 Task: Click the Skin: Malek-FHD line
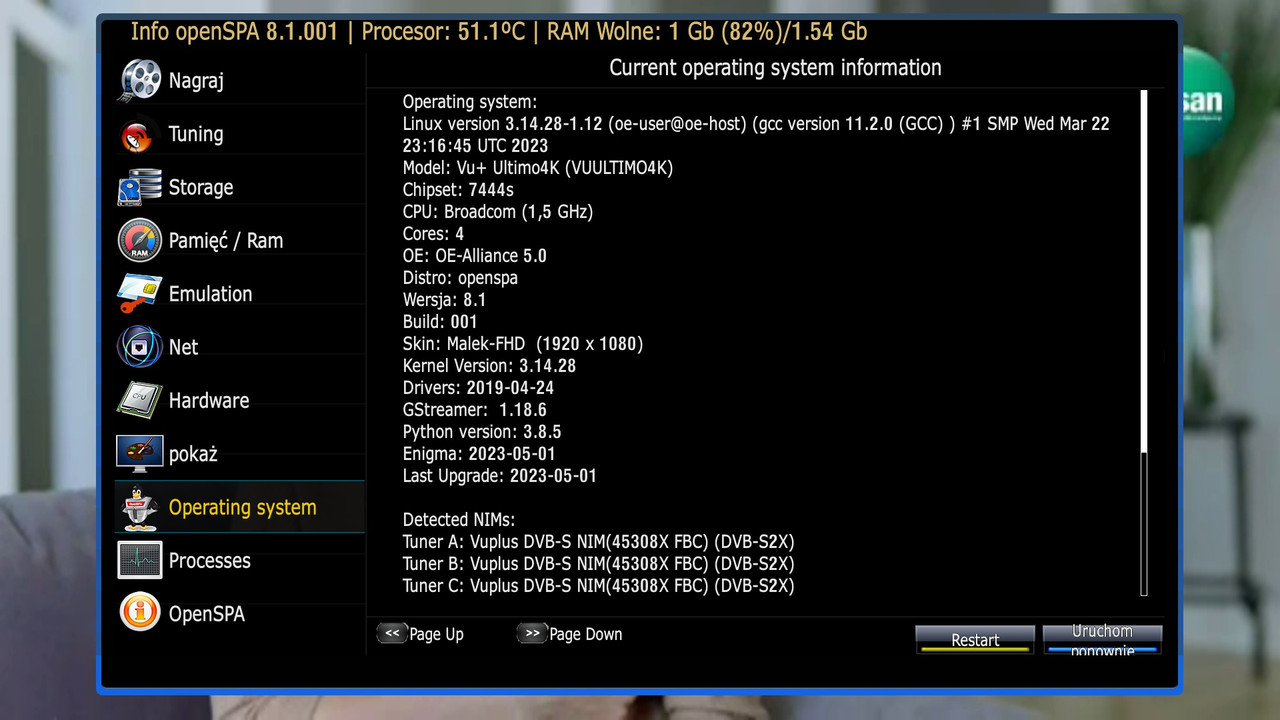tap(523, 344)
